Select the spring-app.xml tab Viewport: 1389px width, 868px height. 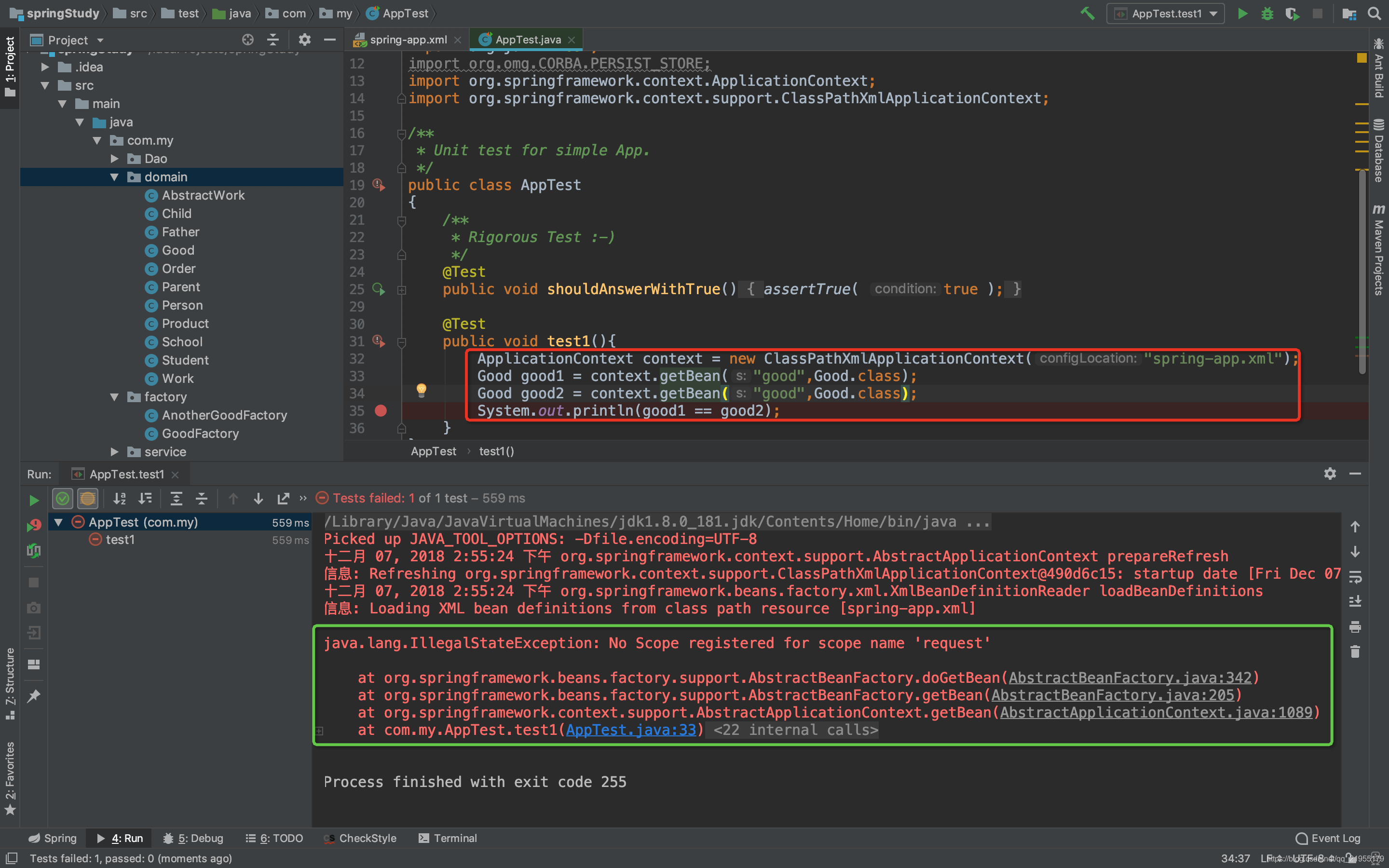tap(404, 39)
